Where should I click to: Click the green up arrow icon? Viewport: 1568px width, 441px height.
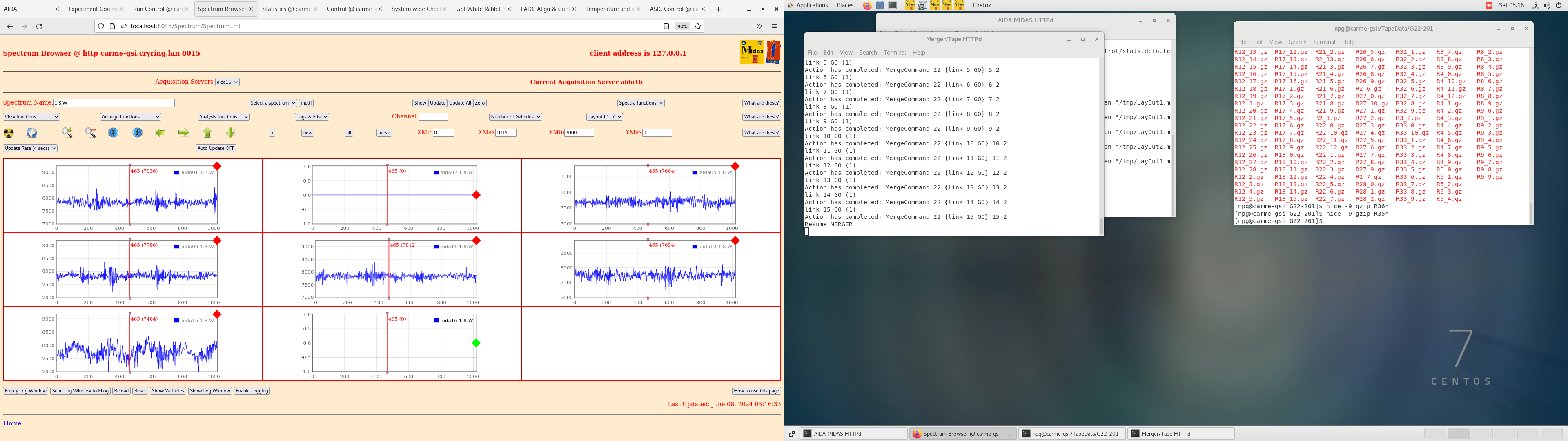207,133
